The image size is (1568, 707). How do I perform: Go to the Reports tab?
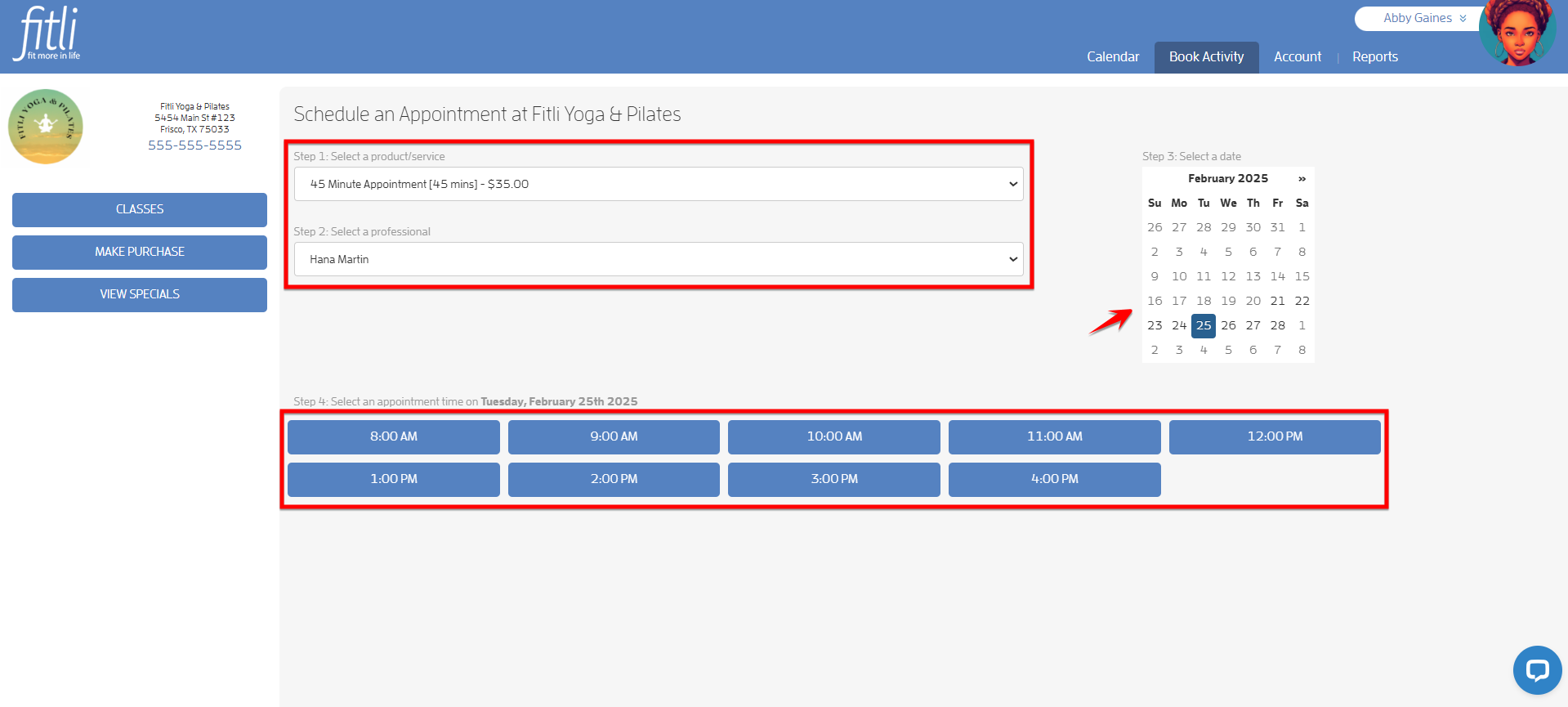point(1374,57)
